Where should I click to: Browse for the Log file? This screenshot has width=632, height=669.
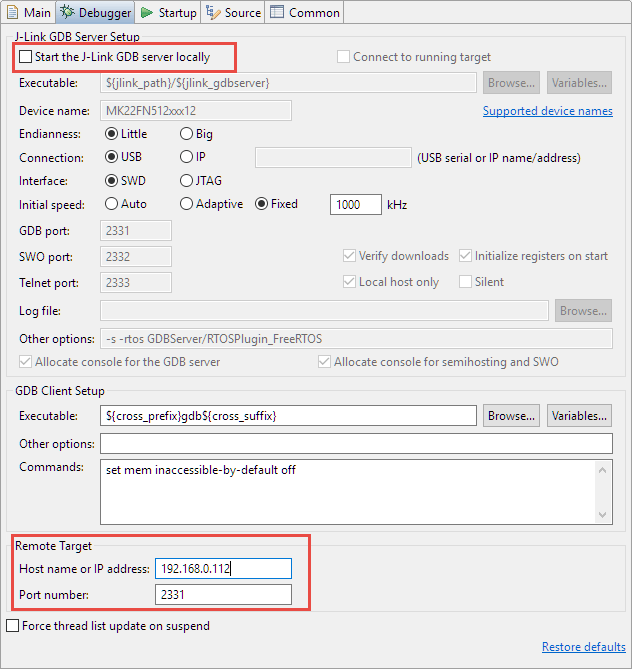[x=583, y=311]
